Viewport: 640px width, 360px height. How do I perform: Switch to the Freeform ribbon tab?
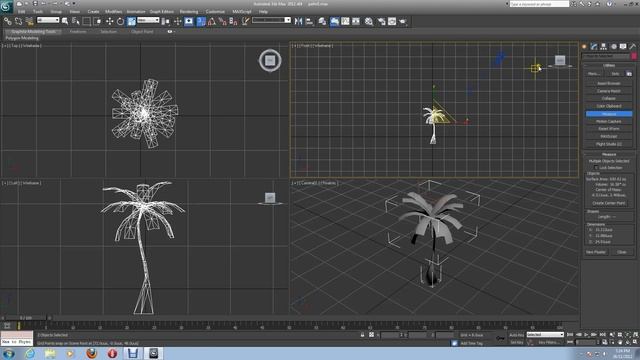tap(78, 31)
